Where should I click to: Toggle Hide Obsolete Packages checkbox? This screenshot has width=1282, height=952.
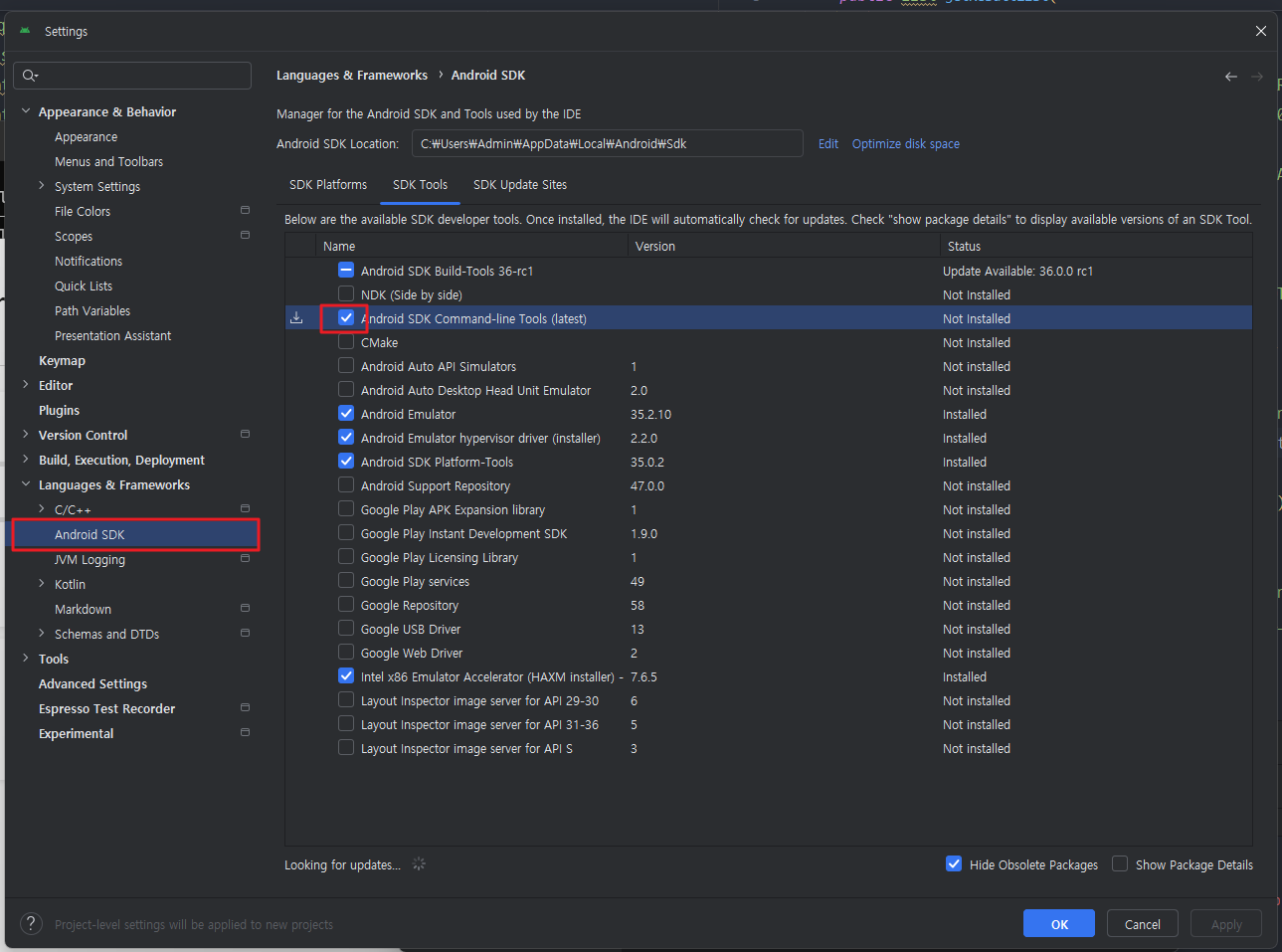(x=954, y=863)
